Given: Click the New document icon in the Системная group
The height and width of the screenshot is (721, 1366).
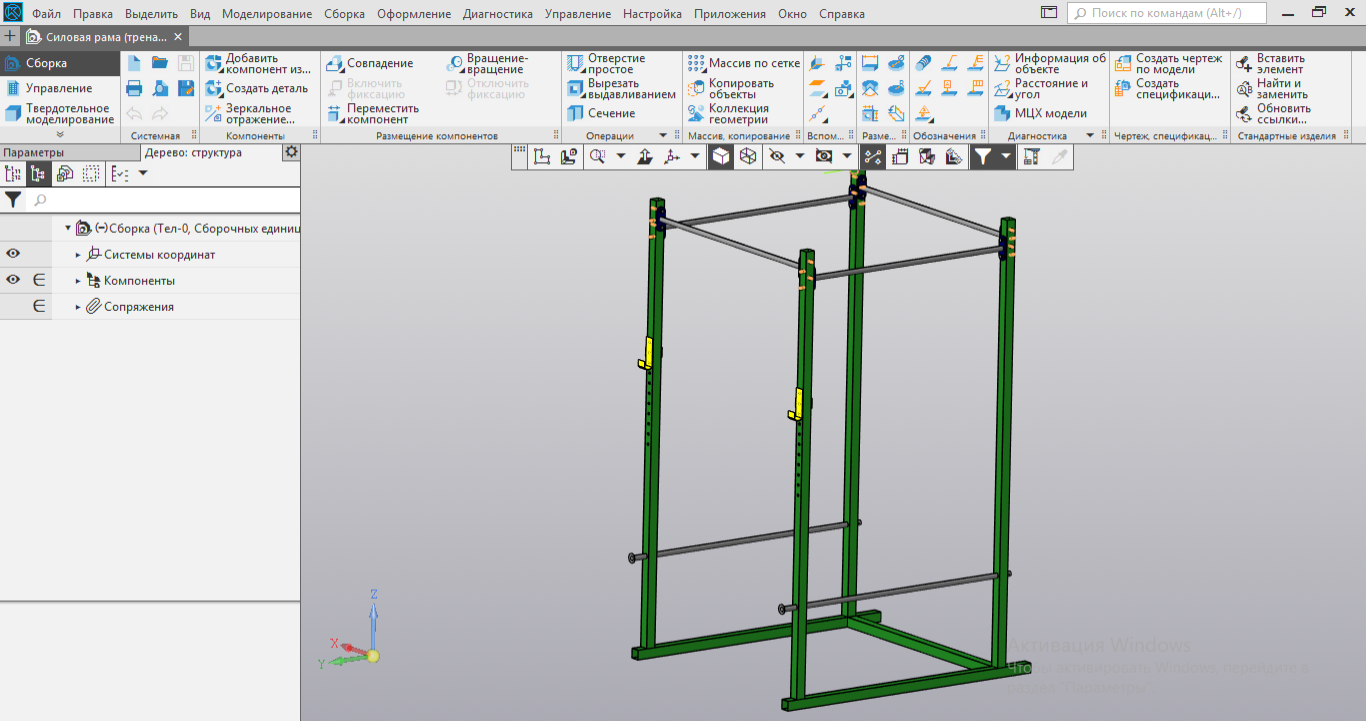Looking at the screenshot, I should coord(135,63).
